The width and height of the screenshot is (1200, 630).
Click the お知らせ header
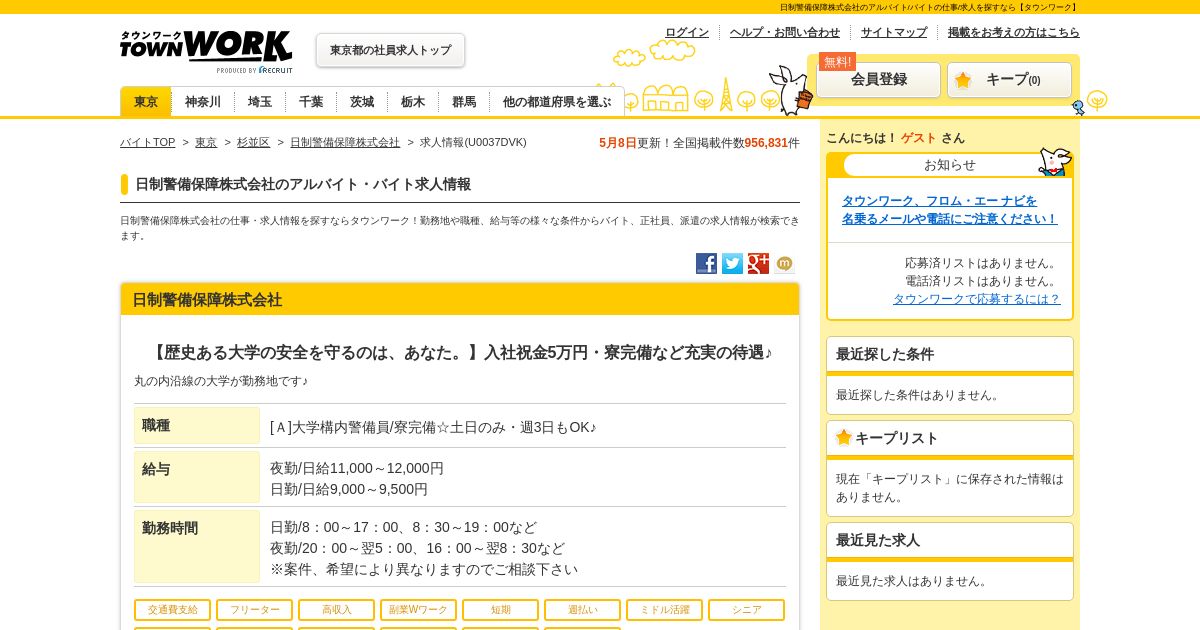[x=949, y=165]
